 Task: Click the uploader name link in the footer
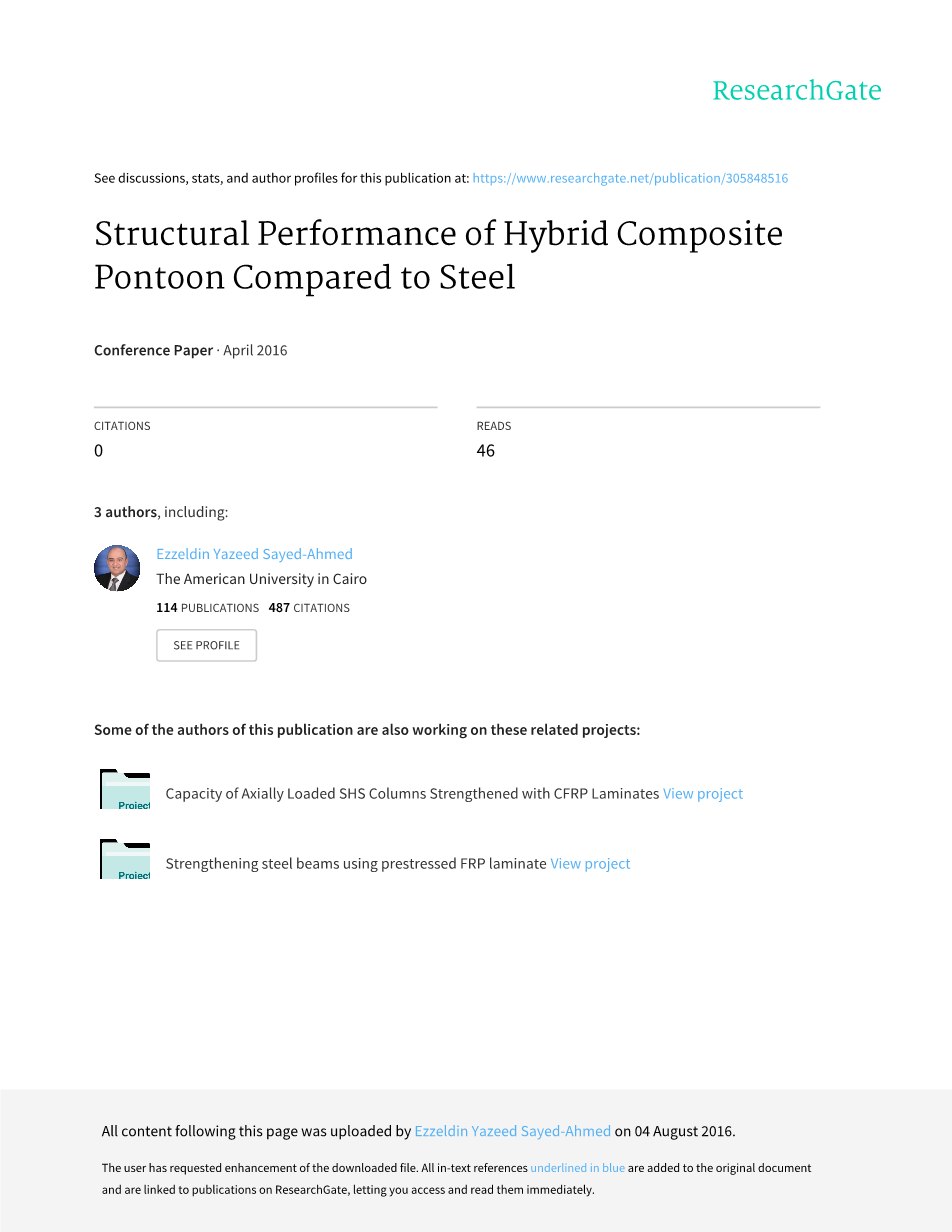[512, 1132]
